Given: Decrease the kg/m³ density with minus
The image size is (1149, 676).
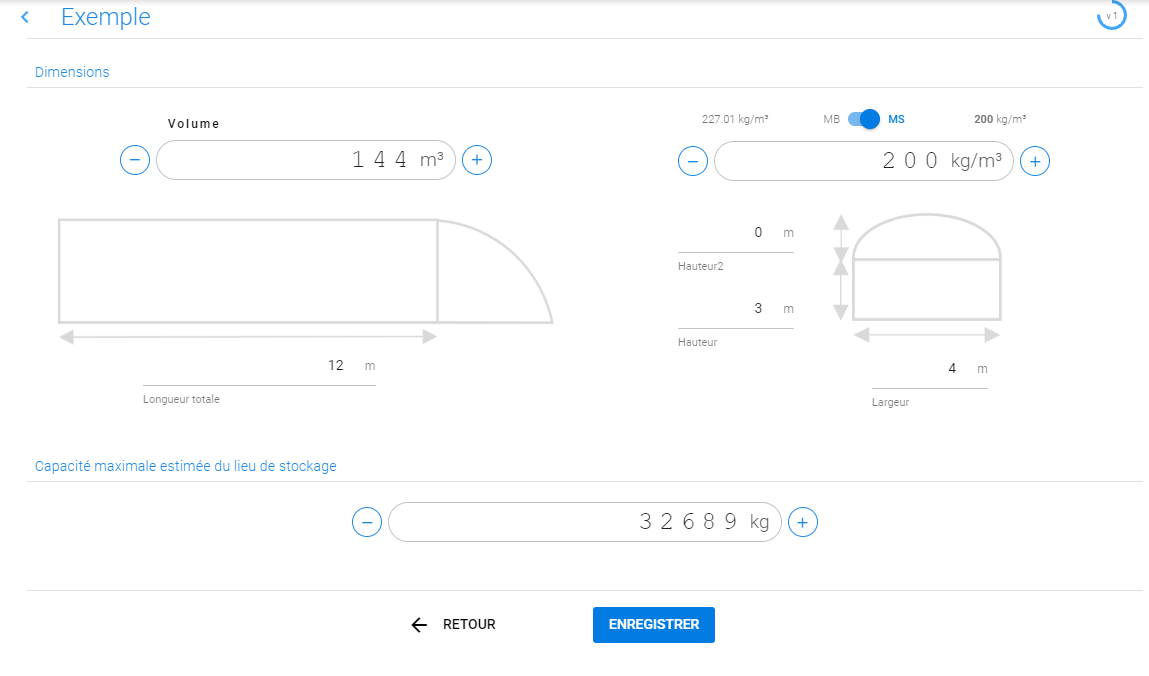Looking at the screenshot, I should click(692, 161).
